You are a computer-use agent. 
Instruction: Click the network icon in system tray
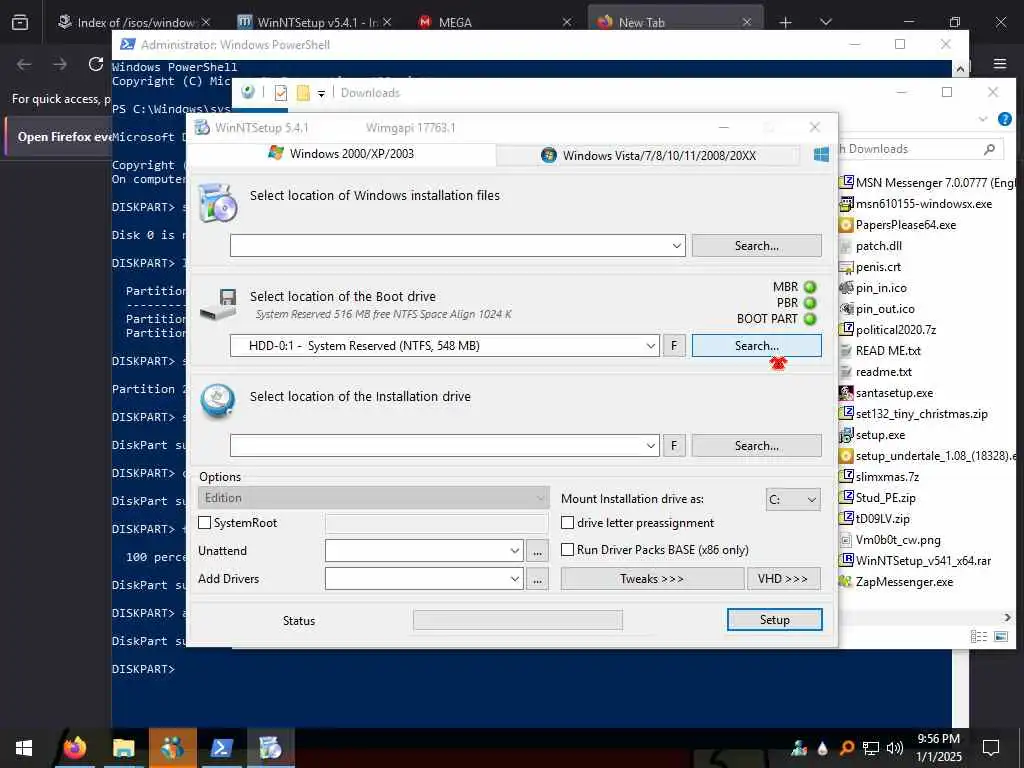tap(871, 748)
